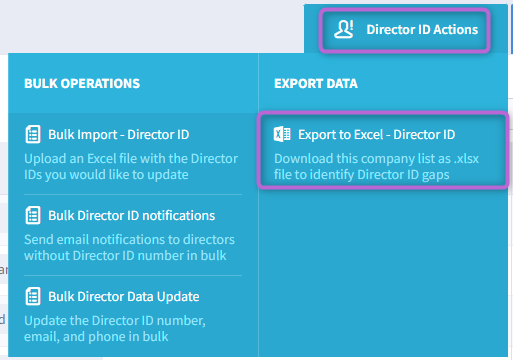Click the BULK OPERATIONS column heading

tap(82, 83)
